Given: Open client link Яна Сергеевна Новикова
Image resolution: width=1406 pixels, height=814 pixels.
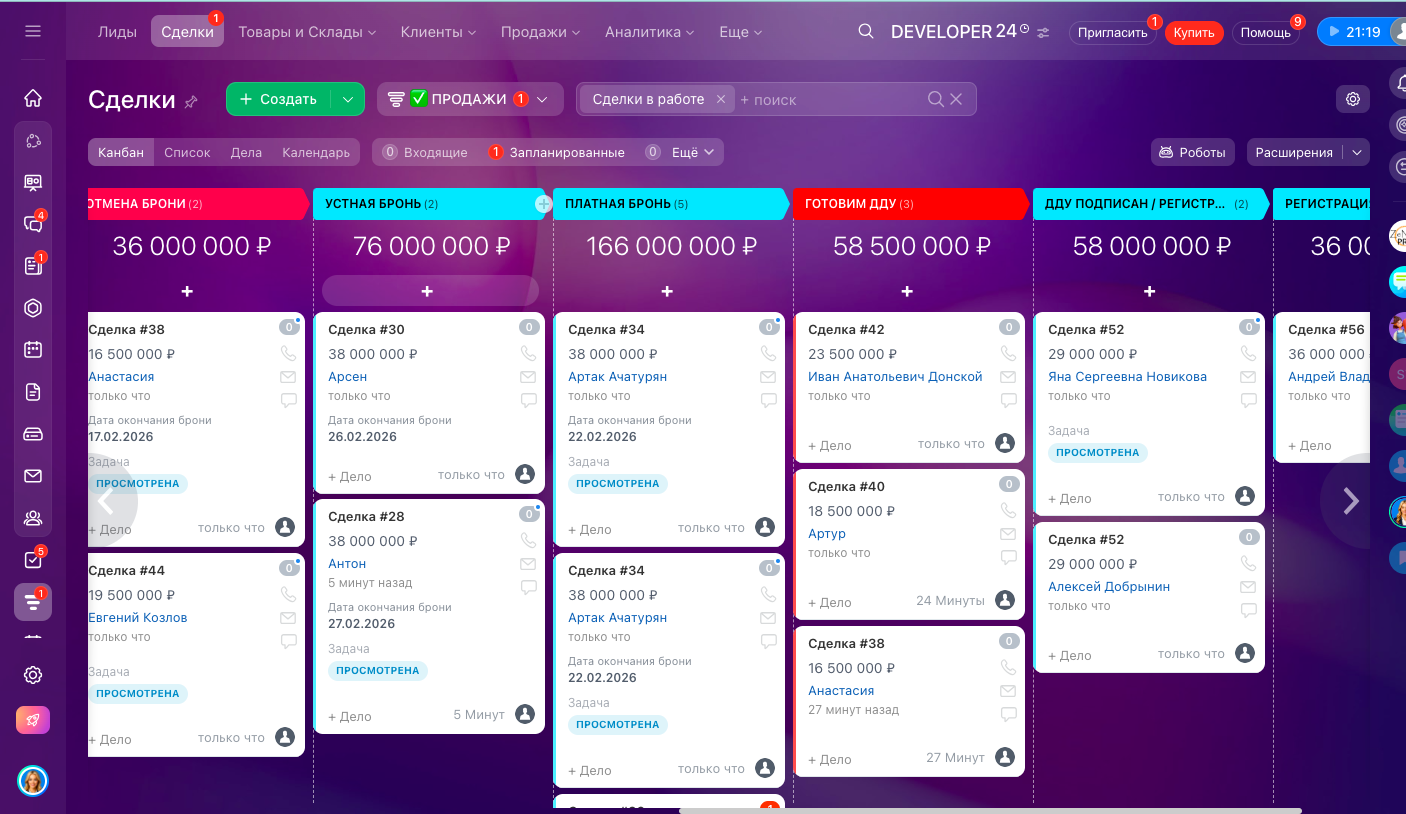Looking at the screenshot, I should click(x=1127, y=377).
